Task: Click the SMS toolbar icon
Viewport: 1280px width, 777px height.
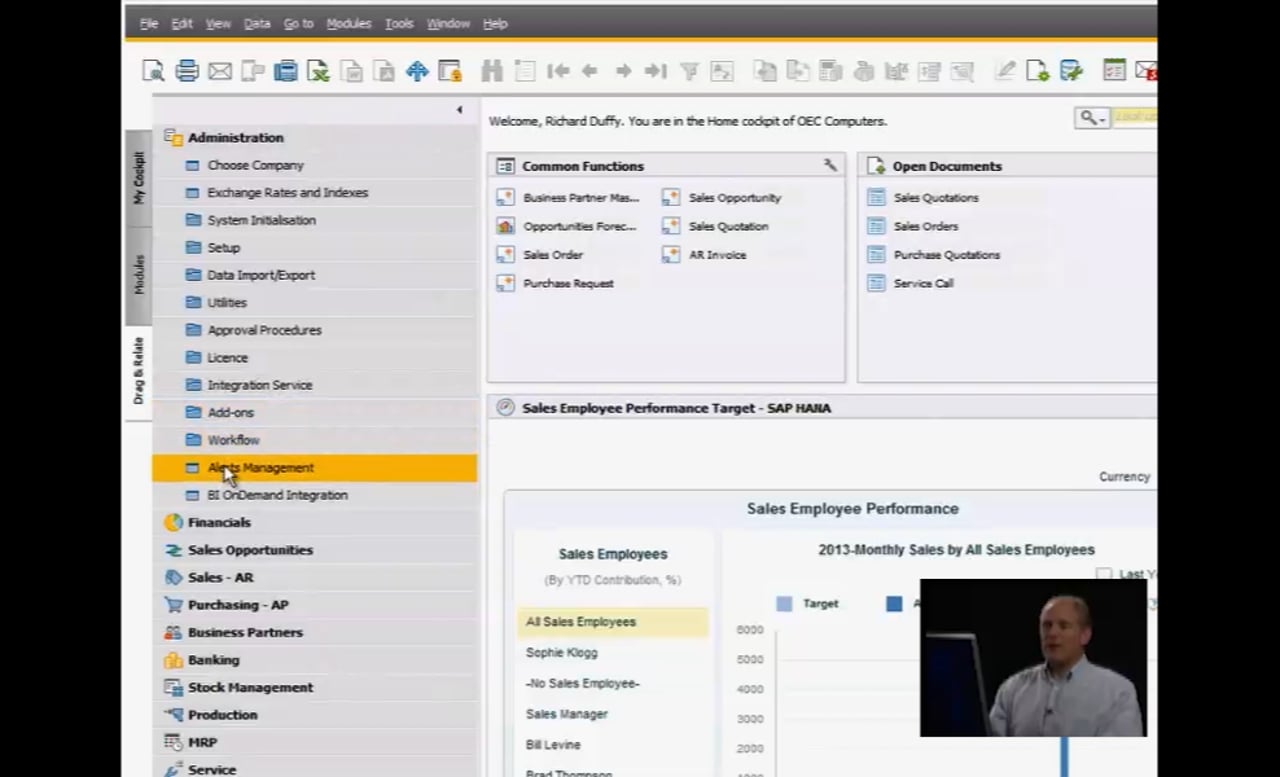Action: click(253, 70)
